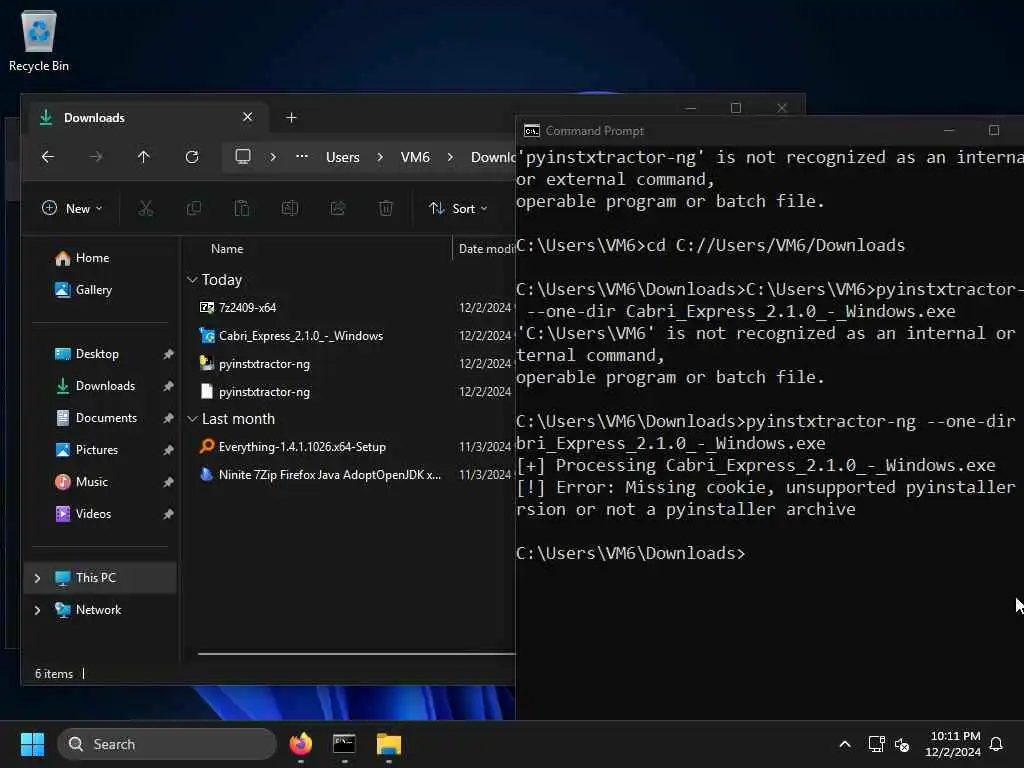Expand chevron after VM6 in breadcrumb
The height and width of the screenshot is (768, 1024).
pos(450,157)
